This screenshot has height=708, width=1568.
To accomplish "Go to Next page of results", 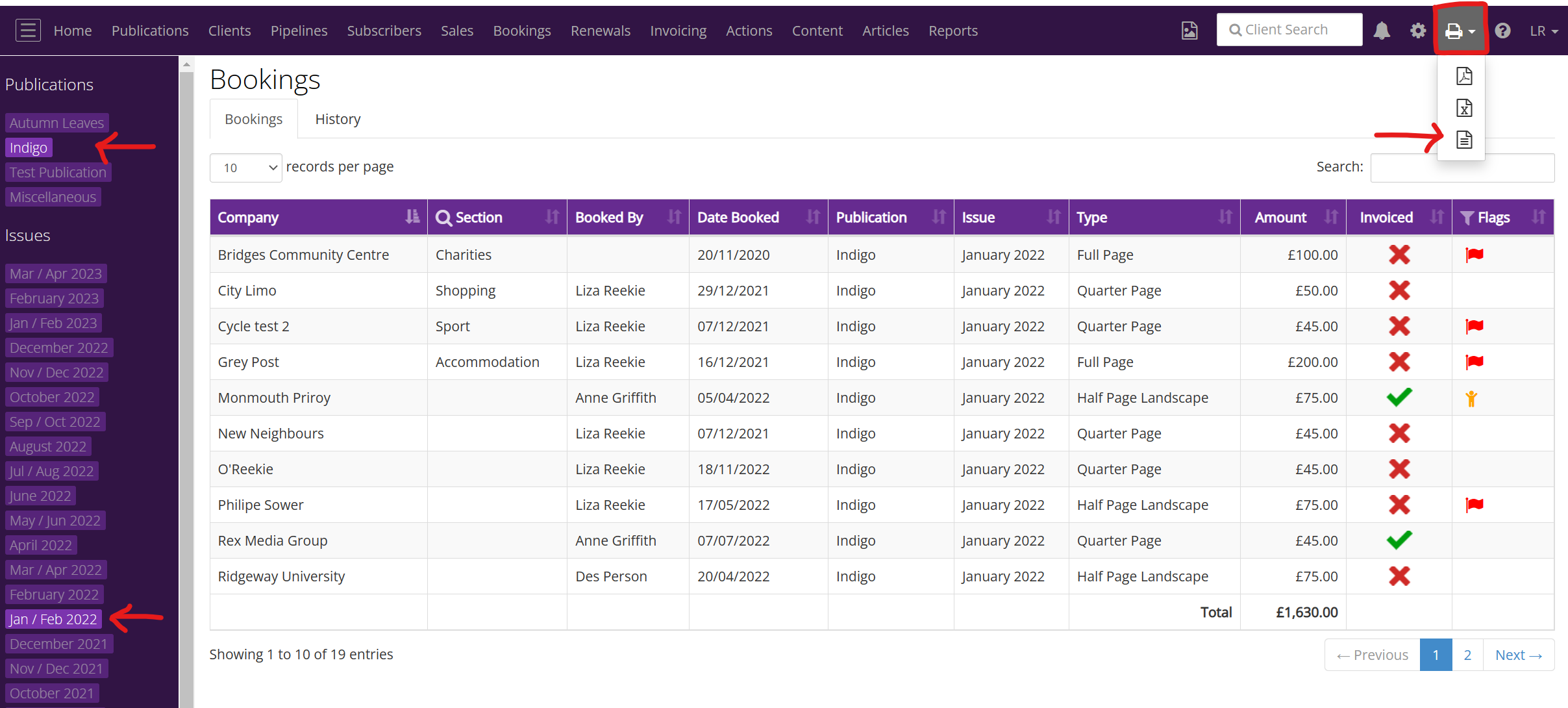I will [x=1519, y=655].
